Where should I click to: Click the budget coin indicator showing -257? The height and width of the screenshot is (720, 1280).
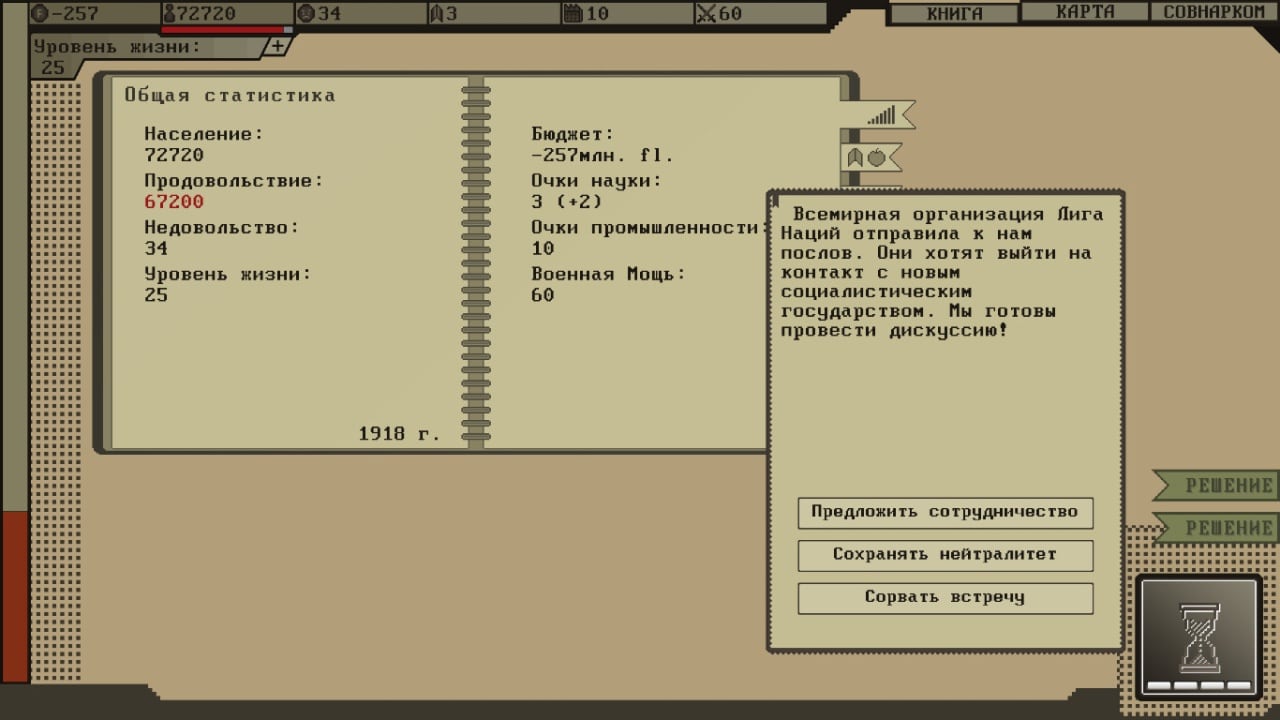pyautogui.click(x=66, y=14)
